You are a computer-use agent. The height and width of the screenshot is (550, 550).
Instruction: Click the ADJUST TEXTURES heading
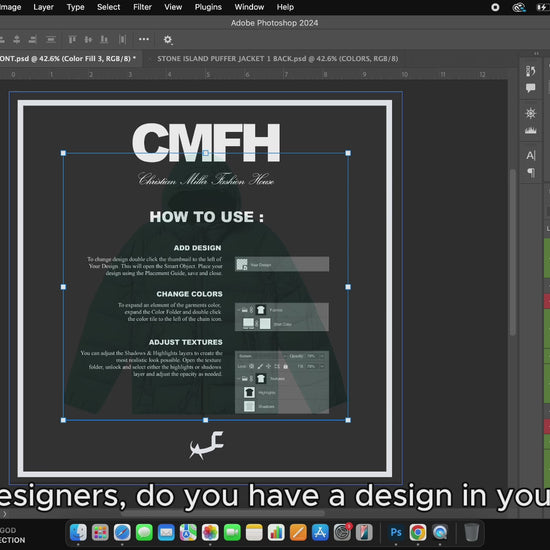pos(186,342)
